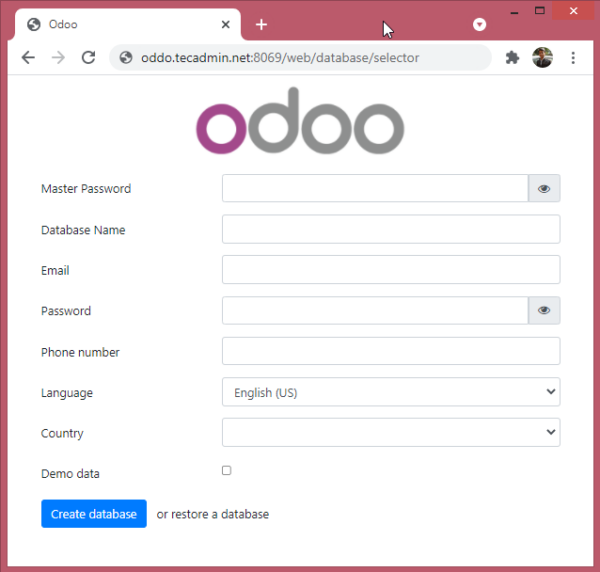The image size is (600, 572).
Task: Close the Odoo tab
Action: coord(227,24)
